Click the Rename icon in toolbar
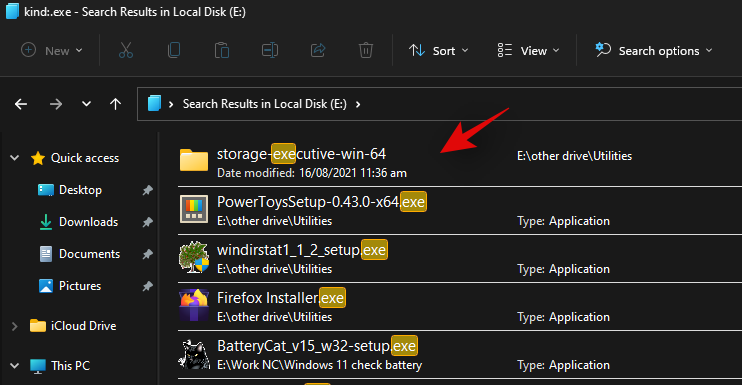 click(x=270, y=50)
